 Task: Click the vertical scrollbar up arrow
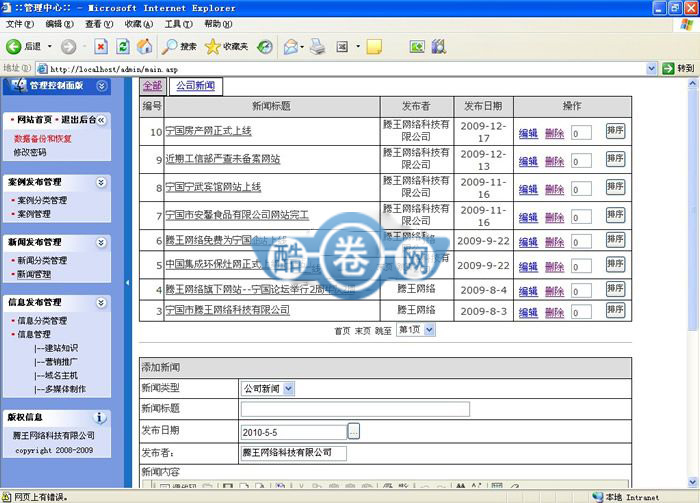click(692, 83)
